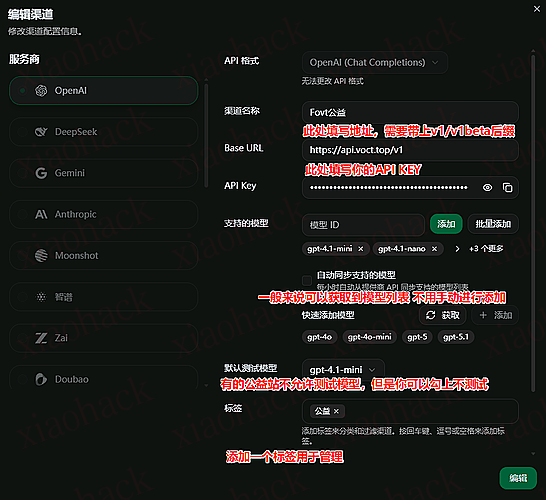Click the Base URL input field
The height and width of the screenshot is (500, 546).
410,150
